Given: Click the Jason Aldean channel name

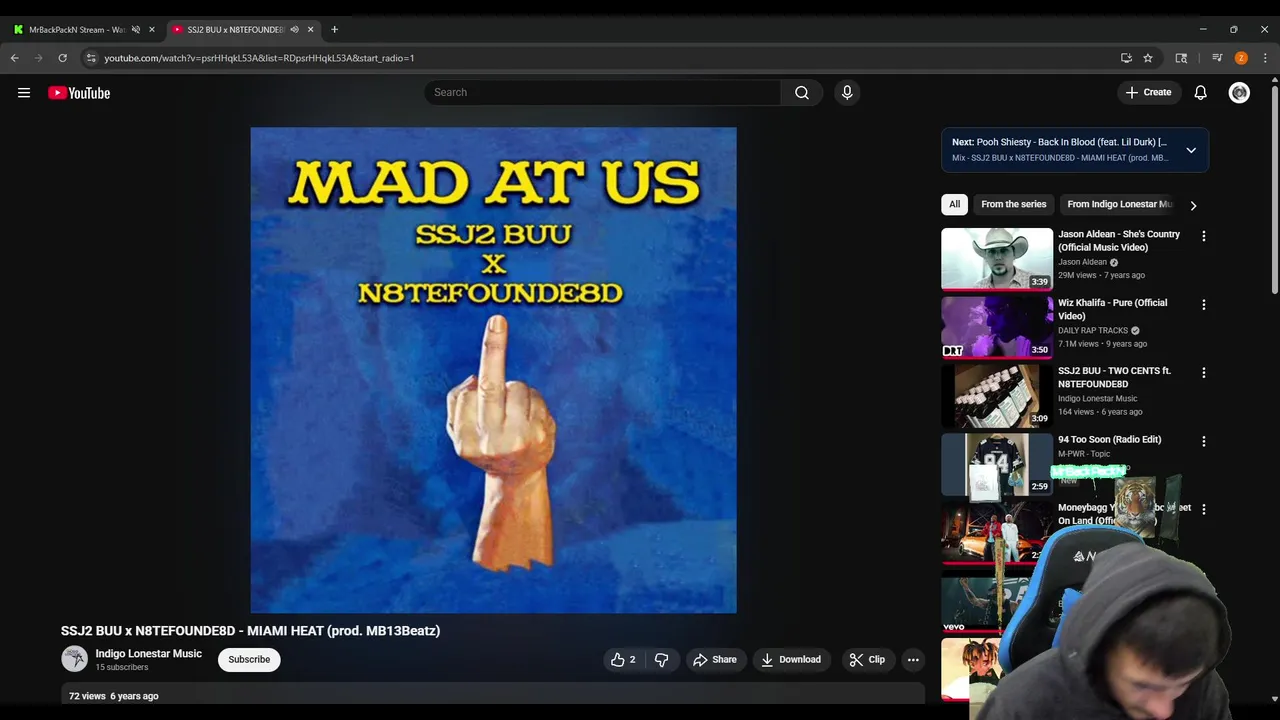Looking at the screenshot, I should pyautogui.click(x=1083, y=262).
